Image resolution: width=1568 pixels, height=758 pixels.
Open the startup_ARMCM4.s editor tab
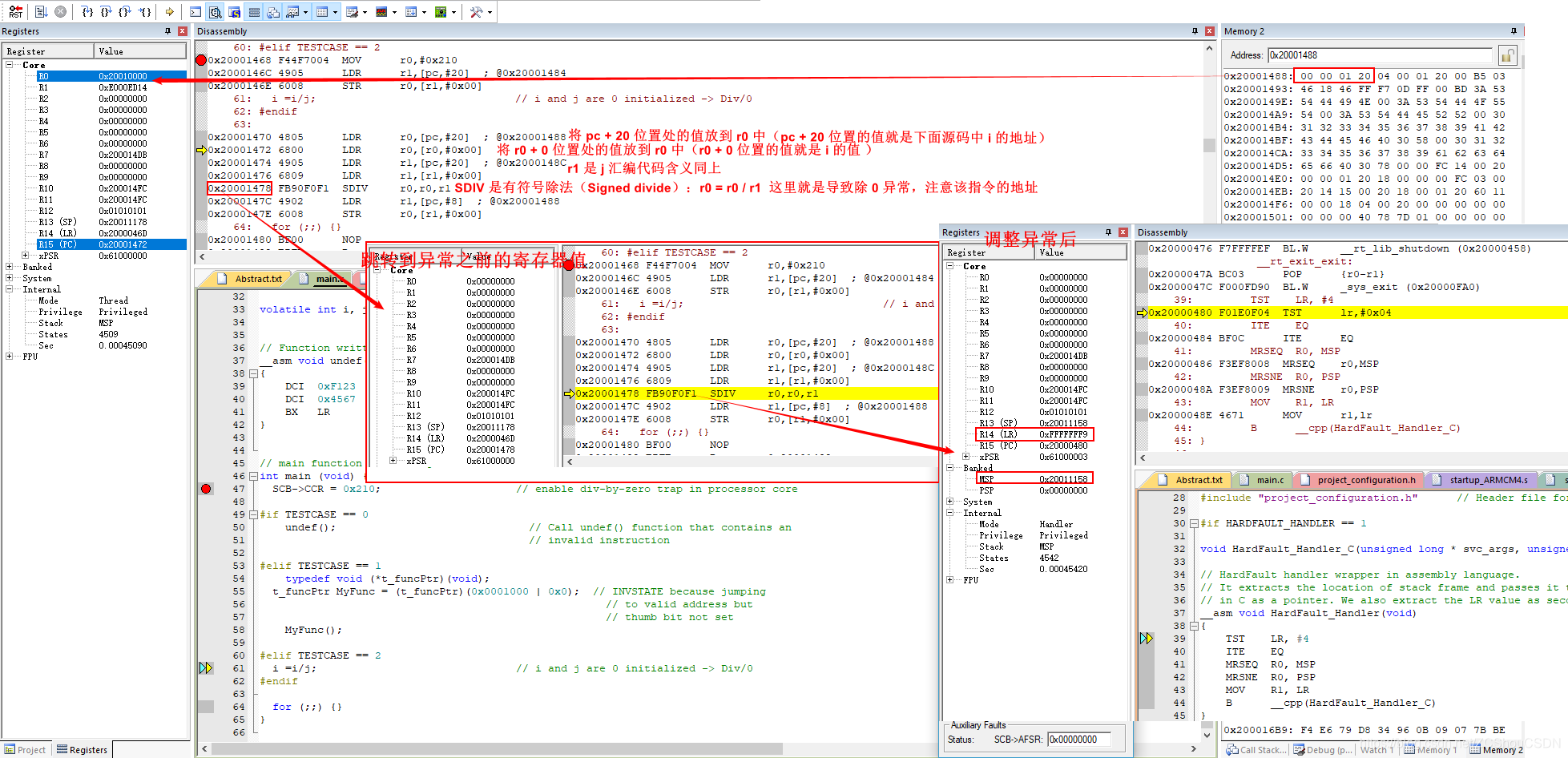[1479, 480]
